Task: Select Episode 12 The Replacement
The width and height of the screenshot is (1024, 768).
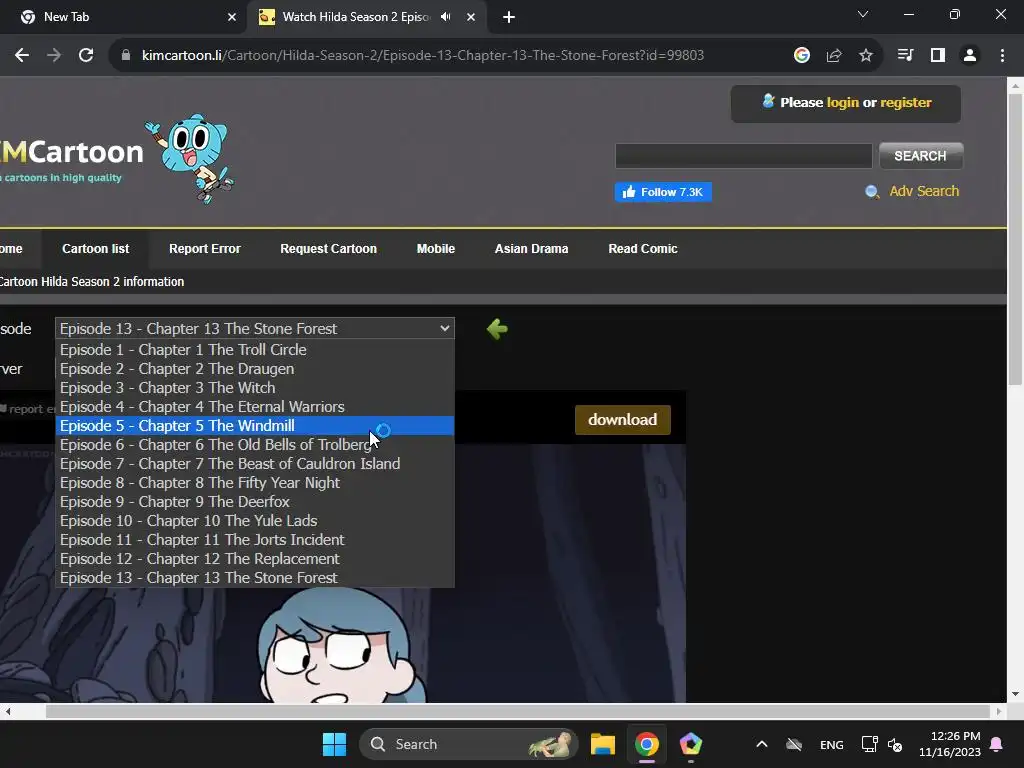Action: click(255, 558)
